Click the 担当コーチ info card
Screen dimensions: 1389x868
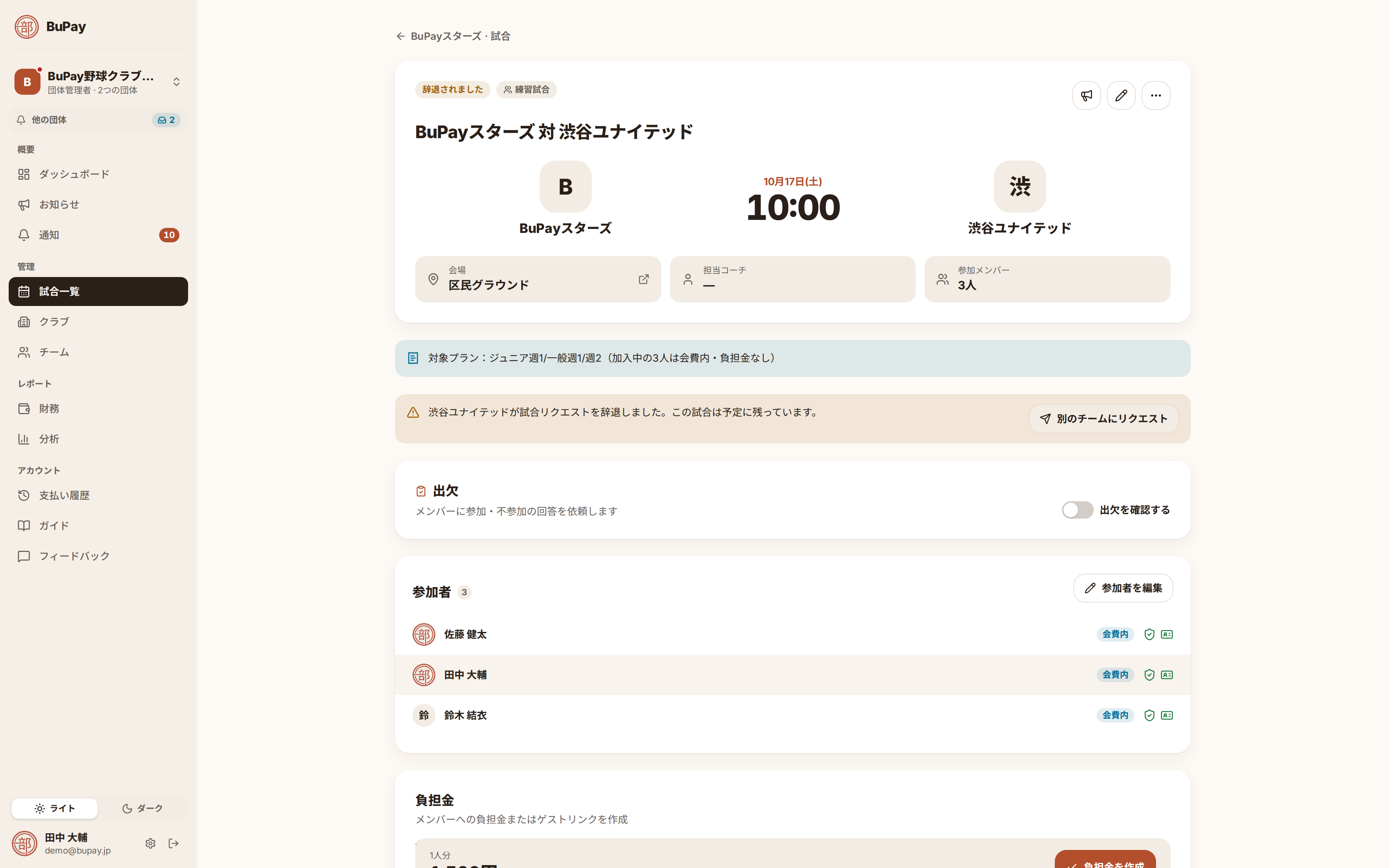[792, 279]
